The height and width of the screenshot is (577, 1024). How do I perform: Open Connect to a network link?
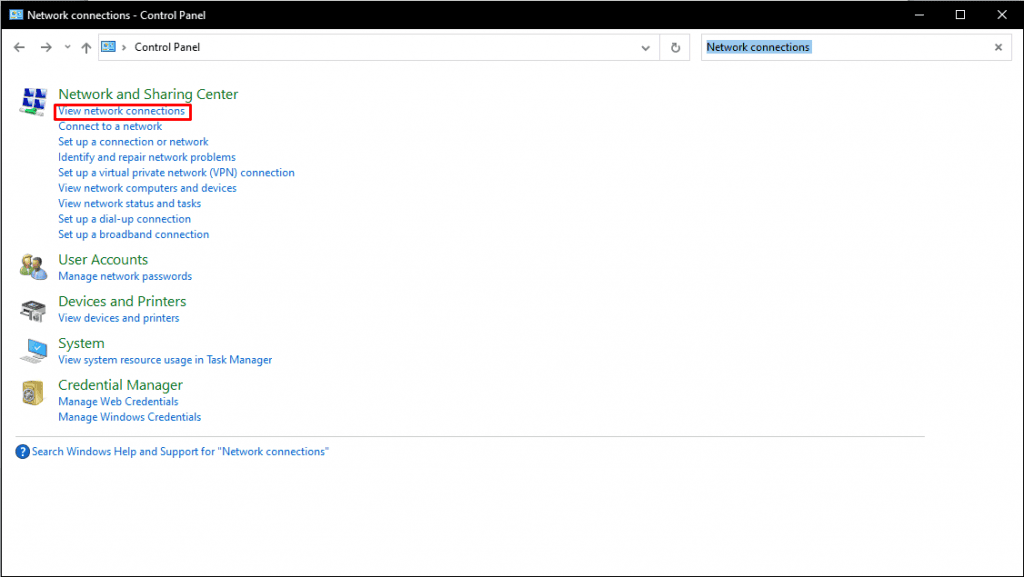pyautogui.click(x=110, y=127)
